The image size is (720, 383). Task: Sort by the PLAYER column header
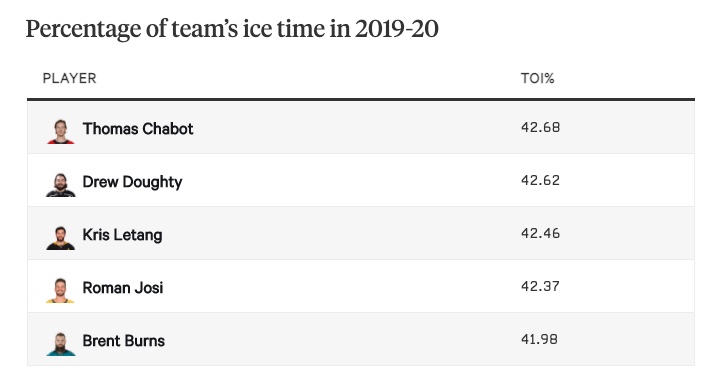(69, 78)
